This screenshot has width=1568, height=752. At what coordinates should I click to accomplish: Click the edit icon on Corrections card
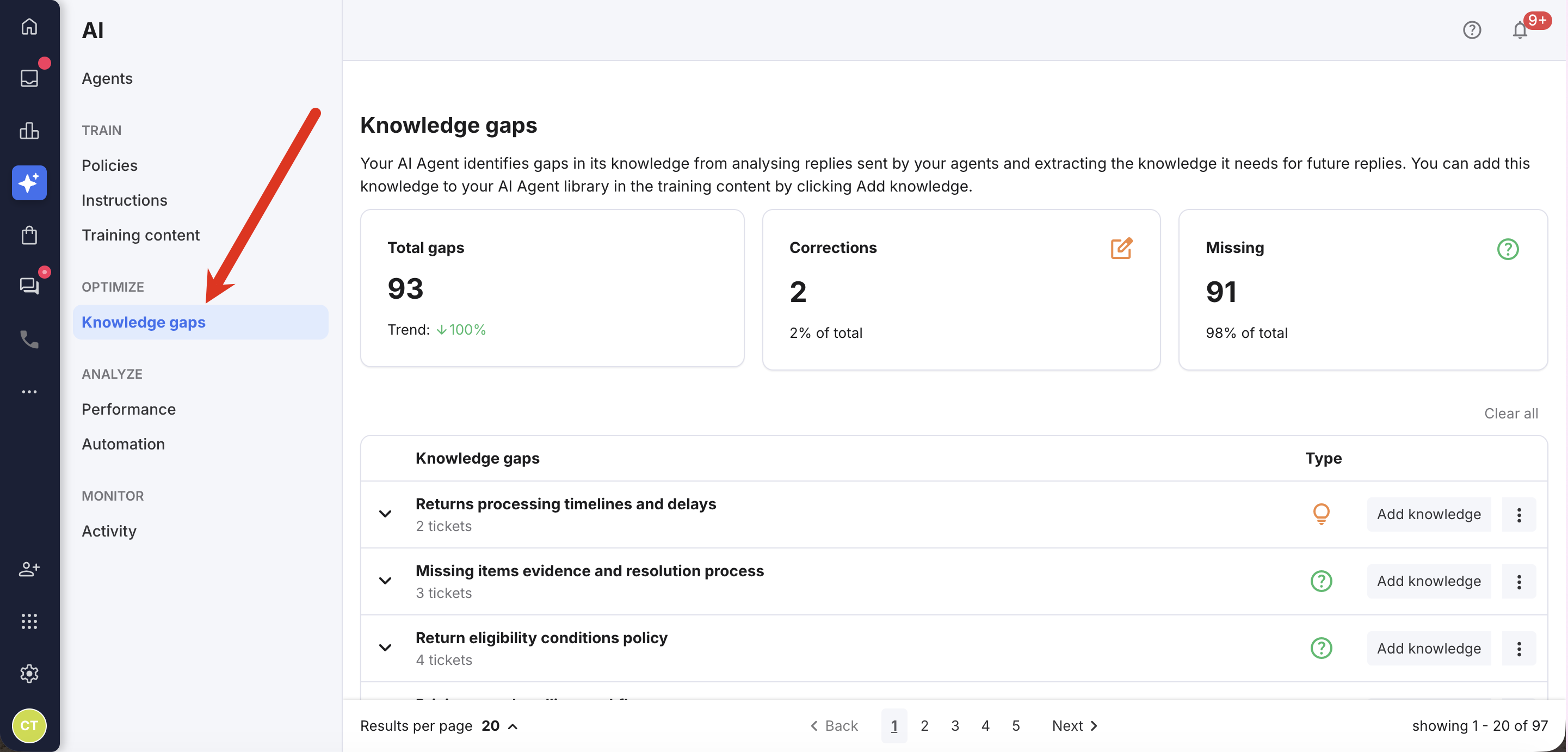1122,249
